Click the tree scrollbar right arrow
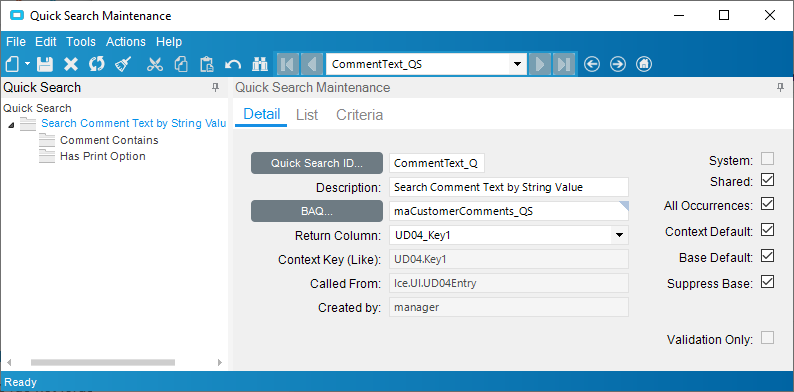 coord(220,363)
